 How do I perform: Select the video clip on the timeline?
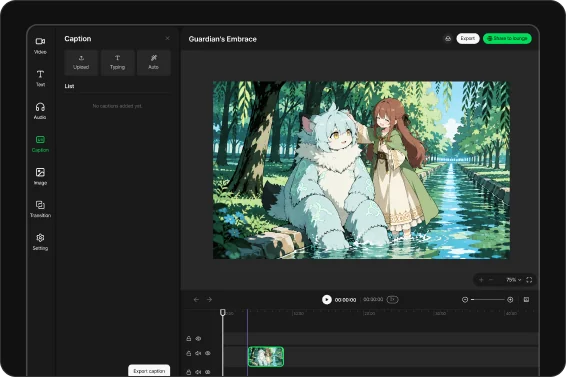click(266, 357)
